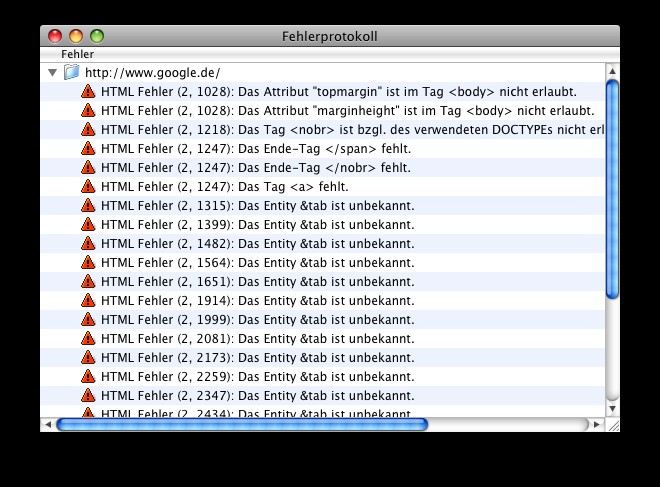Zoom the Fehlerprotokoll window with green button
This screenshot has width=660, height=487.
point(97,36)
